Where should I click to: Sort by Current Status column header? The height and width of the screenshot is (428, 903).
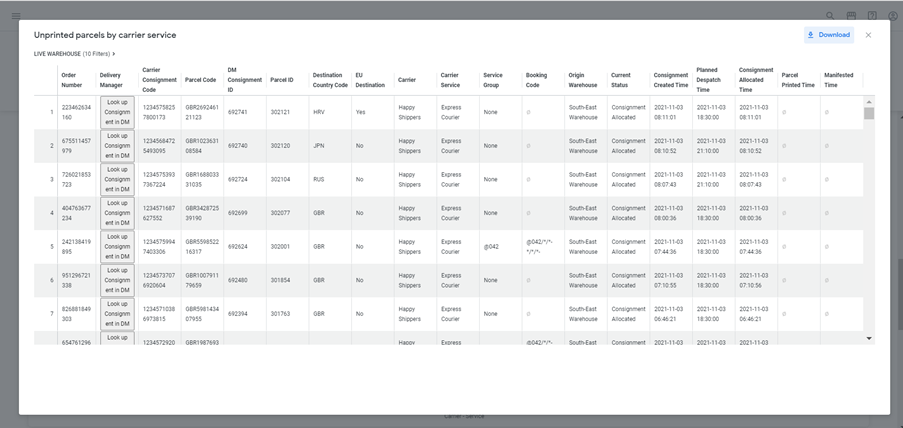[x=621, y=80]
